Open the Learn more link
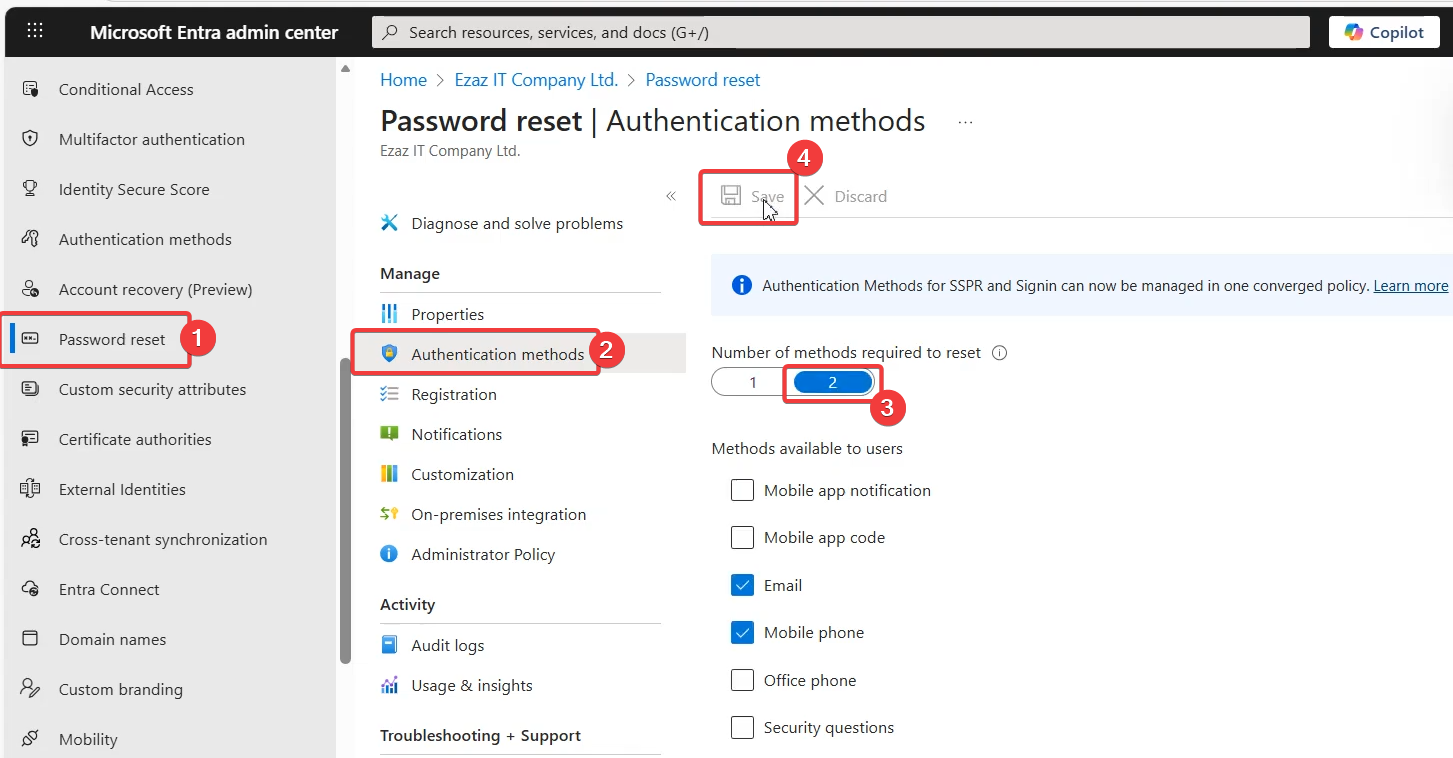 tap(1411, 286)
